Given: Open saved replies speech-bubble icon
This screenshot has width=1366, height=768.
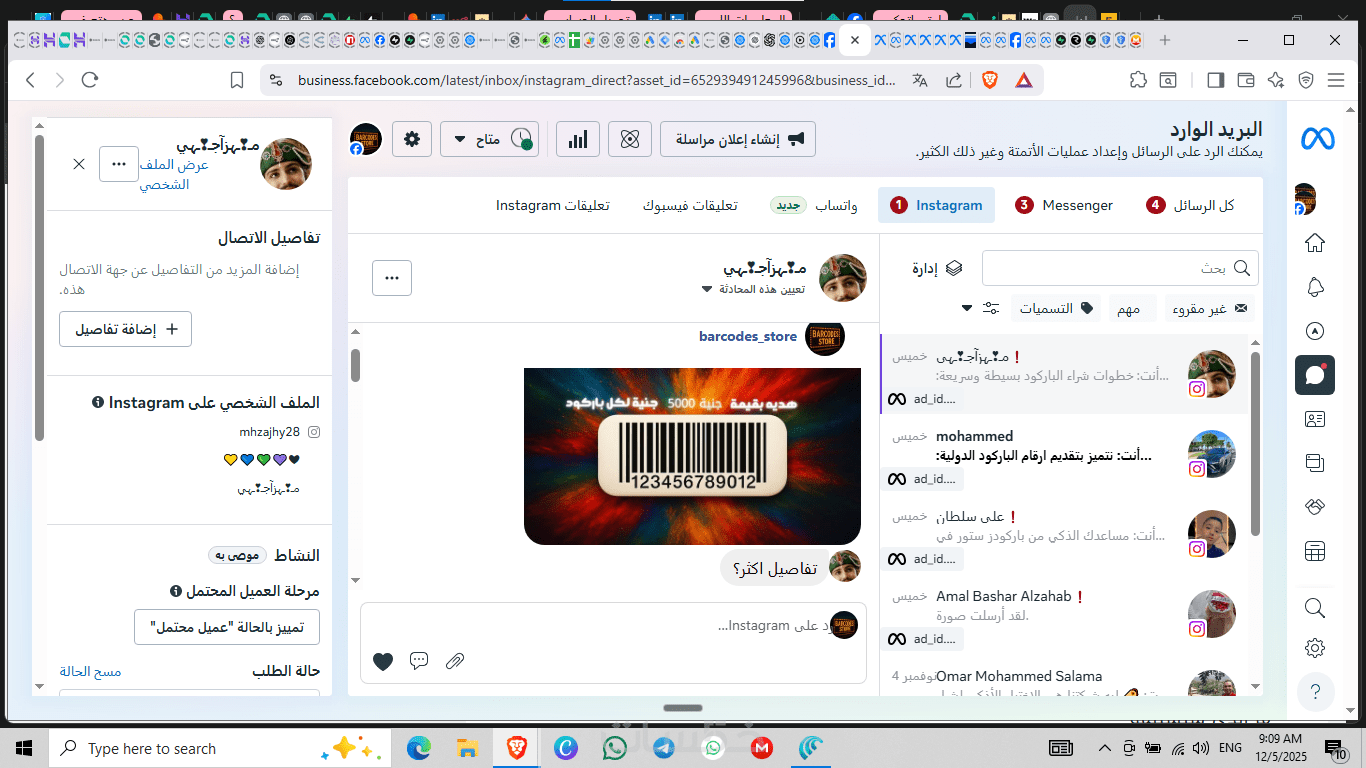Looking at the screenshot, I should pyautogui.click(x=419, y=661).
